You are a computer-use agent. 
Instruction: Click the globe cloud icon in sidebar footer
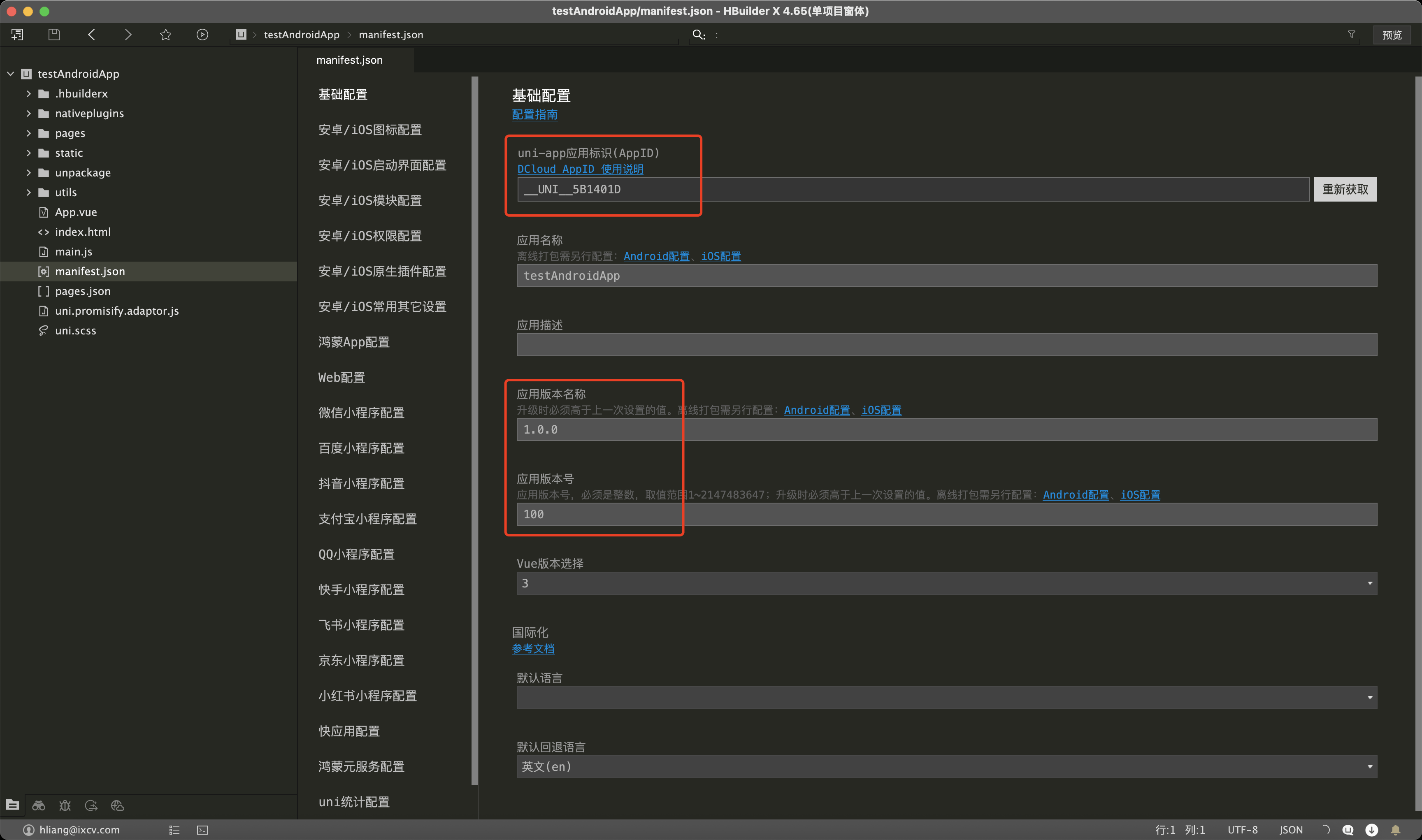click(x=117, y=805)
